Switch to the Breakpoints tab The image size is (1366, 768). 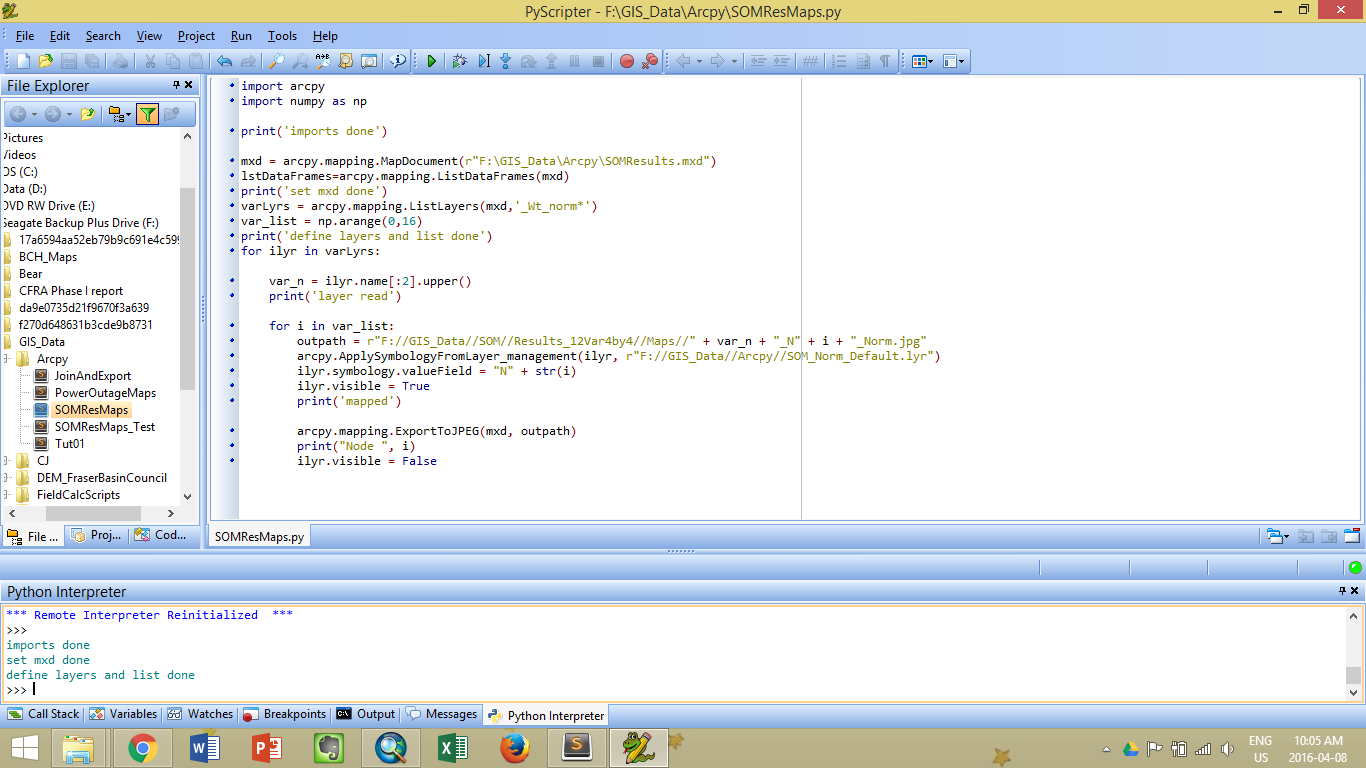point(285,714)
